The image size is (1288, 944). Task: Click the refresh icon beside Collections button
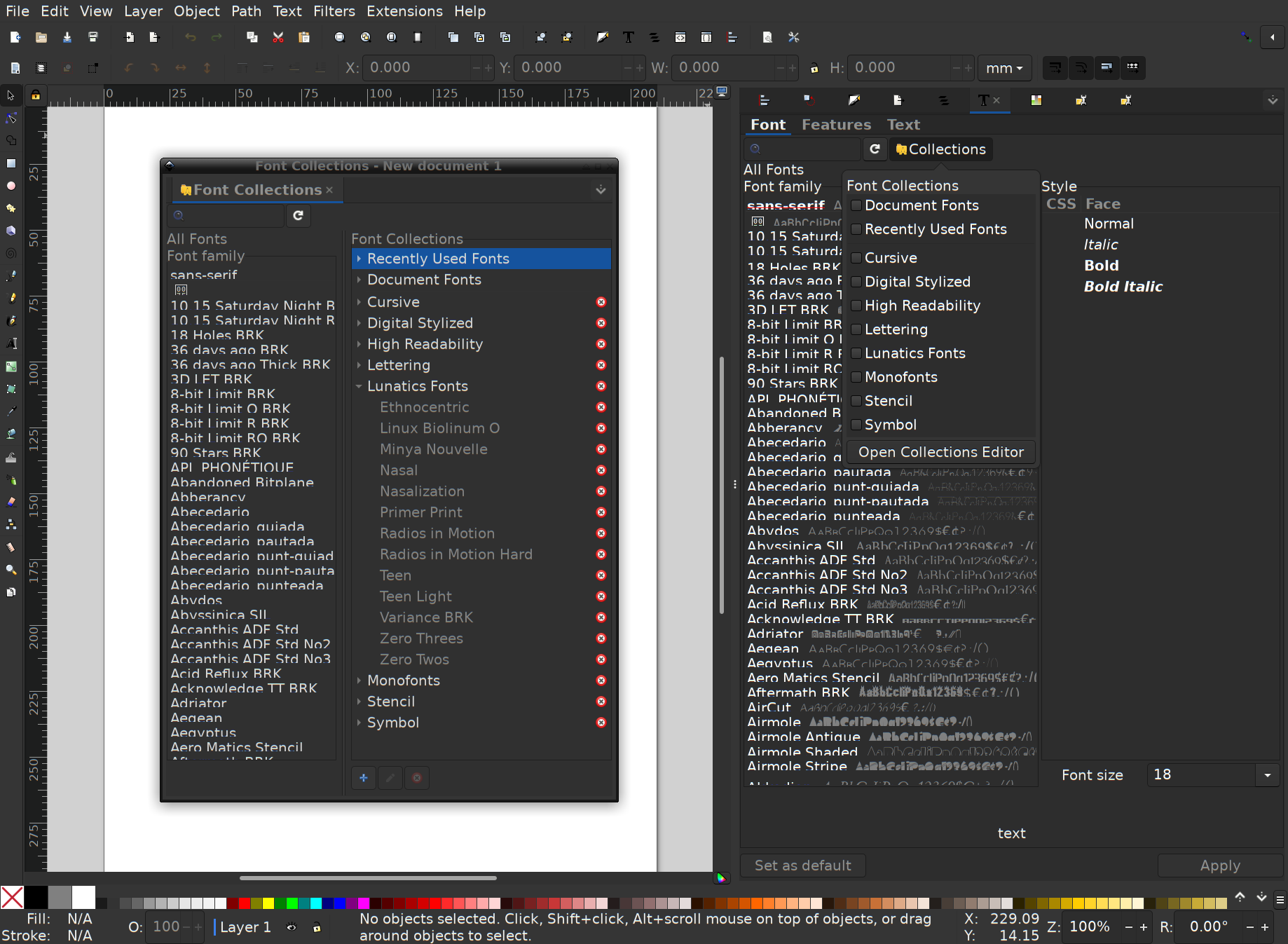click(x=875, y=149)
